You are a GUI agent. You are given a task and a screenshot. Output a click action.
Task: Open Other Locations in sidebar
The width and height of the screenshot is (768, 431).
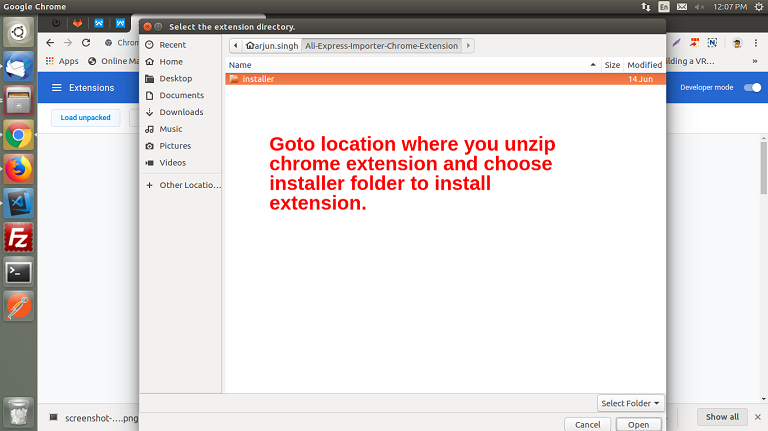[x=181, y=185]
